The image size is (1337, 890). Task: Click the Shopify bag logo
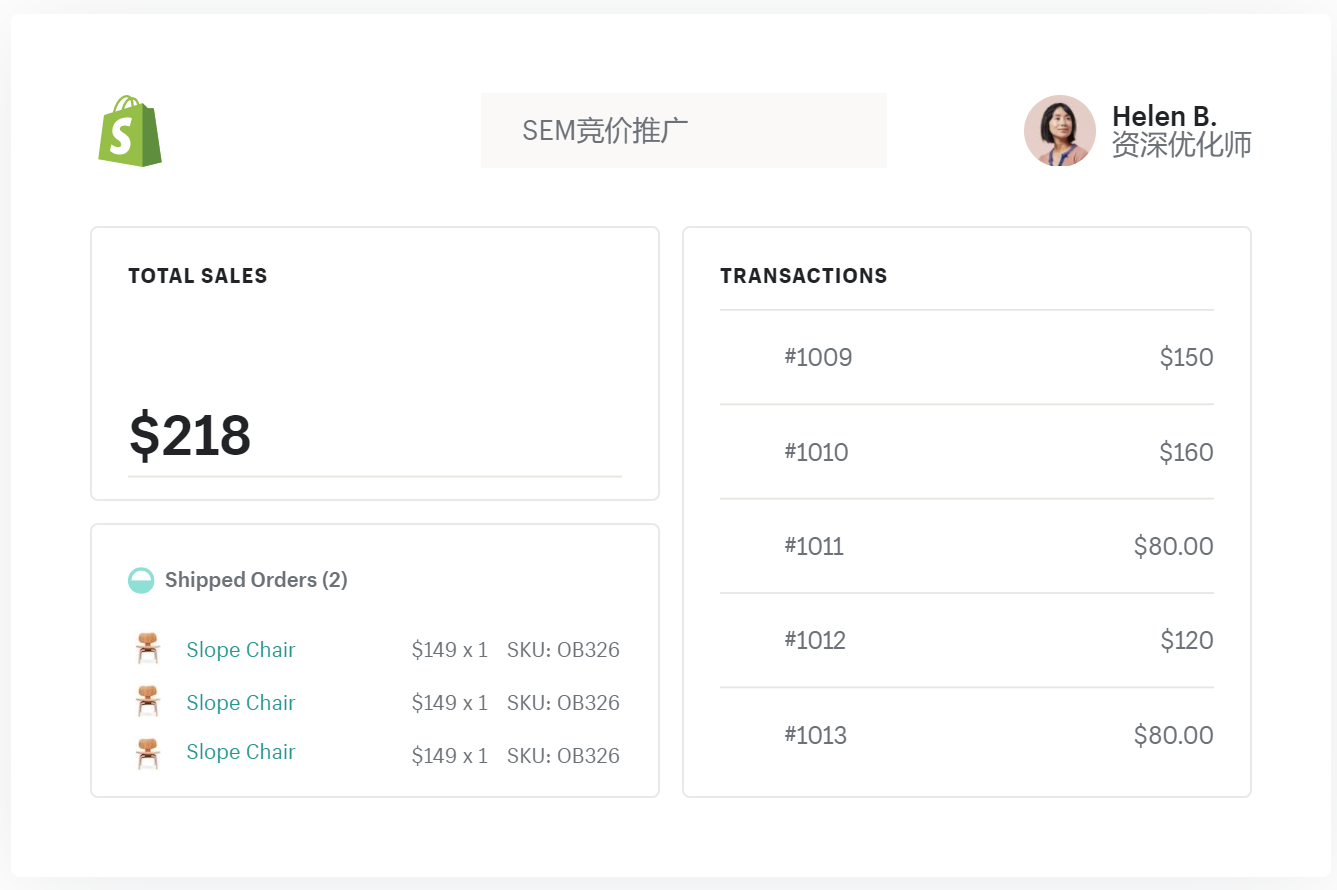129,131
